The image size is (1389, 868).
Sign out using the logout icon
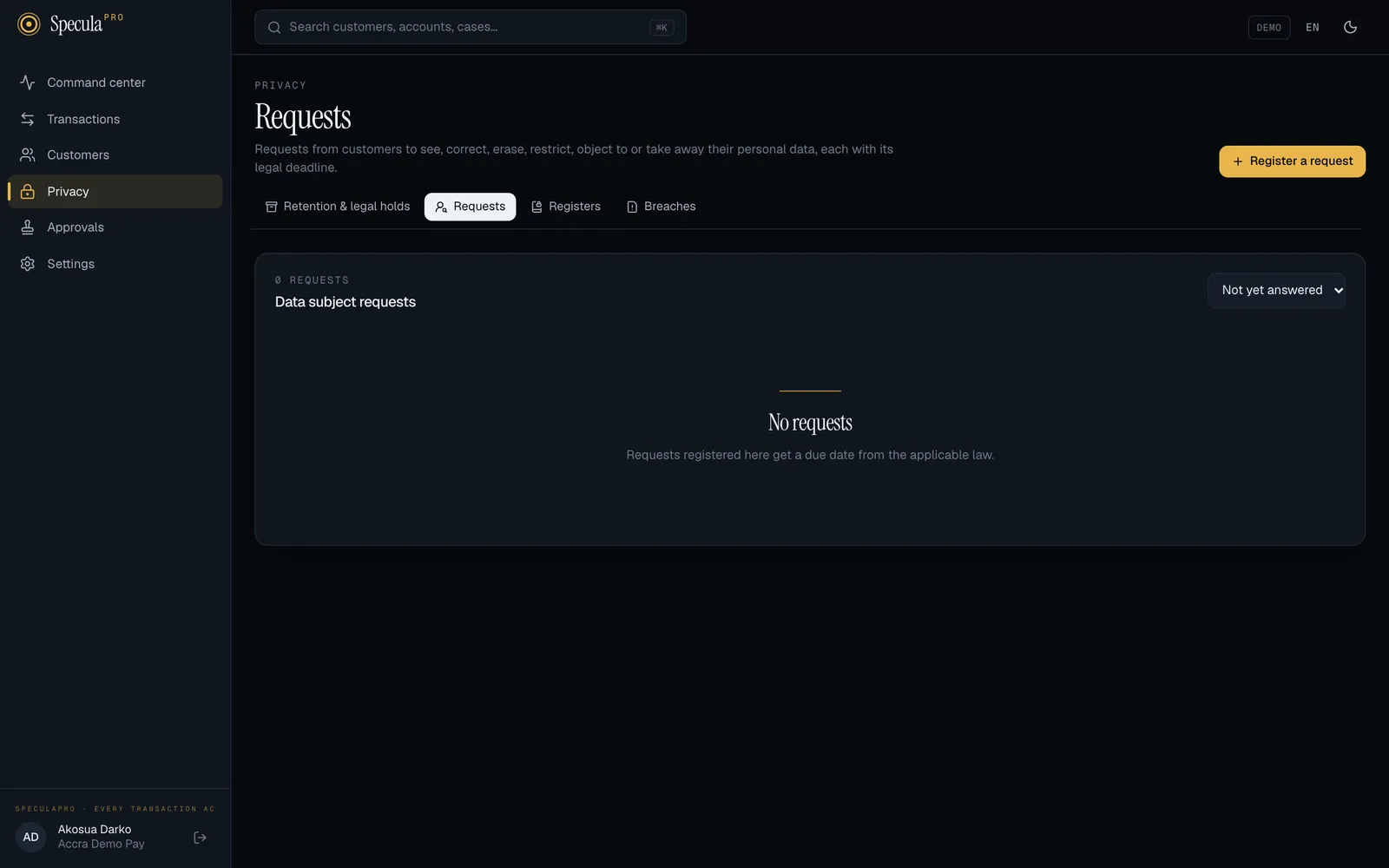point(201,838)
